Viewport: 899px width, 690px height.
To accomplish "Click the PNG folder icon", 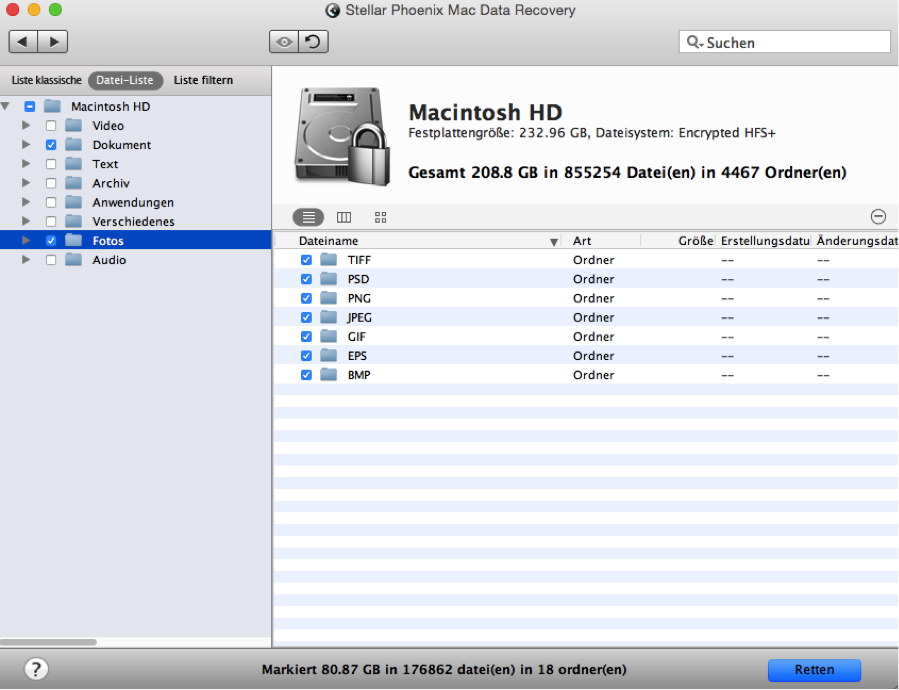I will 329,298.
